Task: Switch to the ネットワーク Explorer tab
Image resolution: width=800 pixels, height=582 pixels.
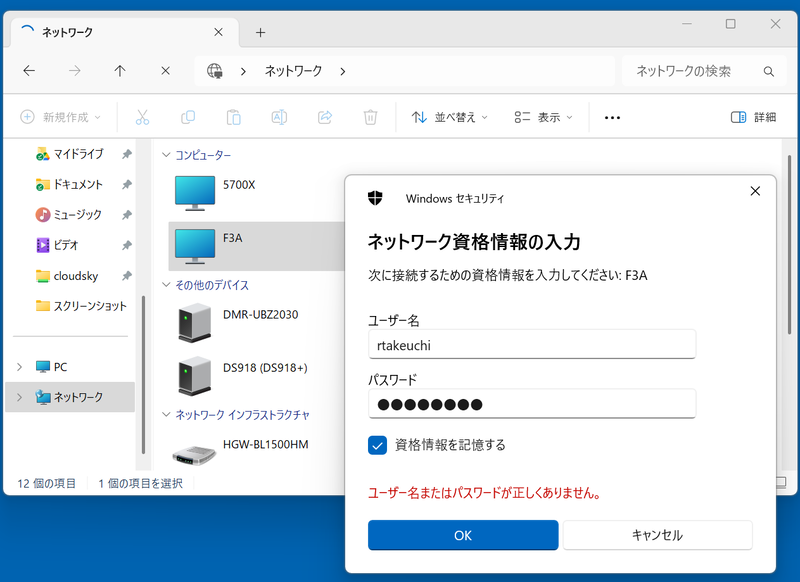Action: coord(120,31)
